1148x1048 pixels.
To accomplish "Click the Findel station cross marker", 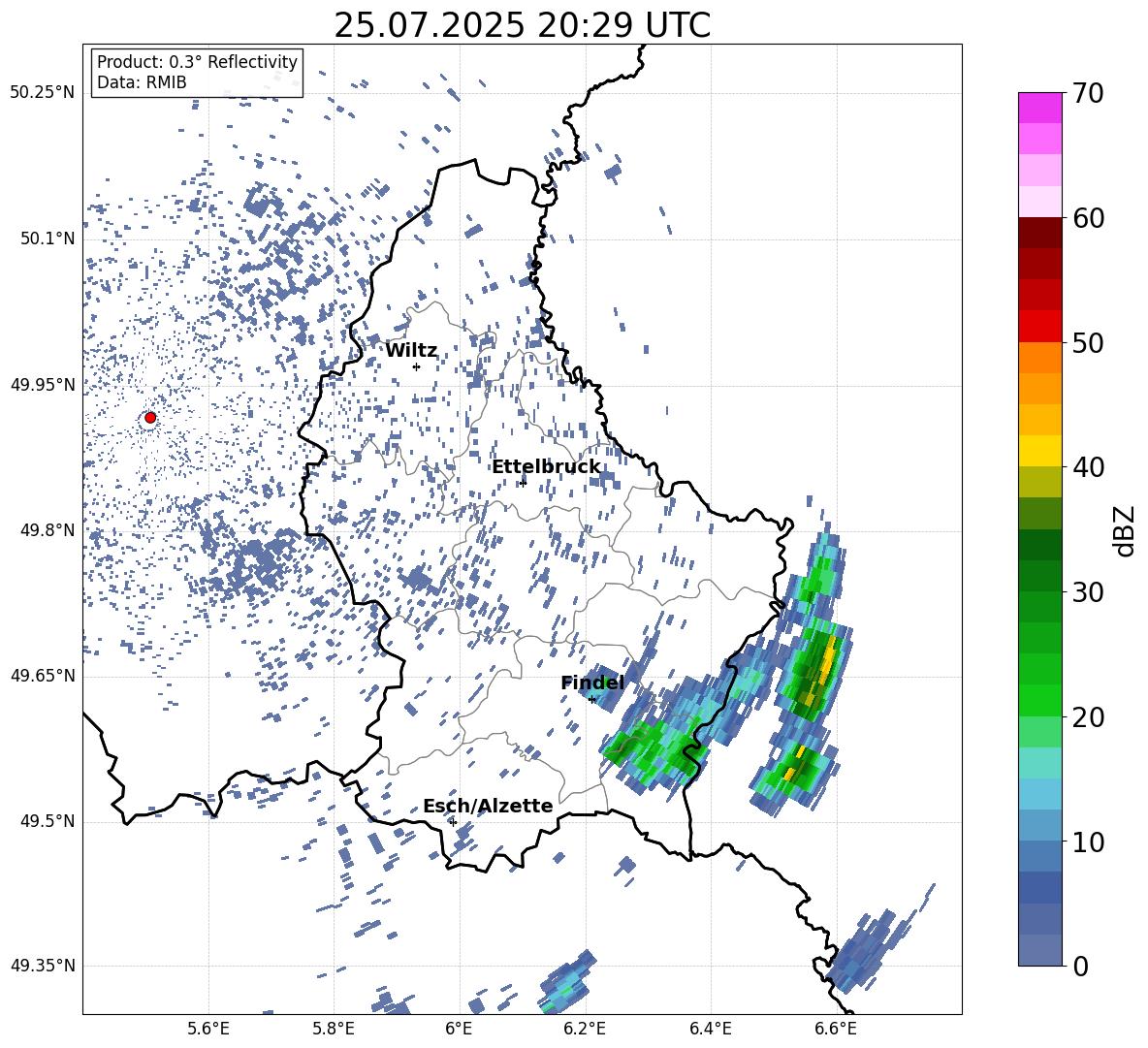I will pos(592,700).
